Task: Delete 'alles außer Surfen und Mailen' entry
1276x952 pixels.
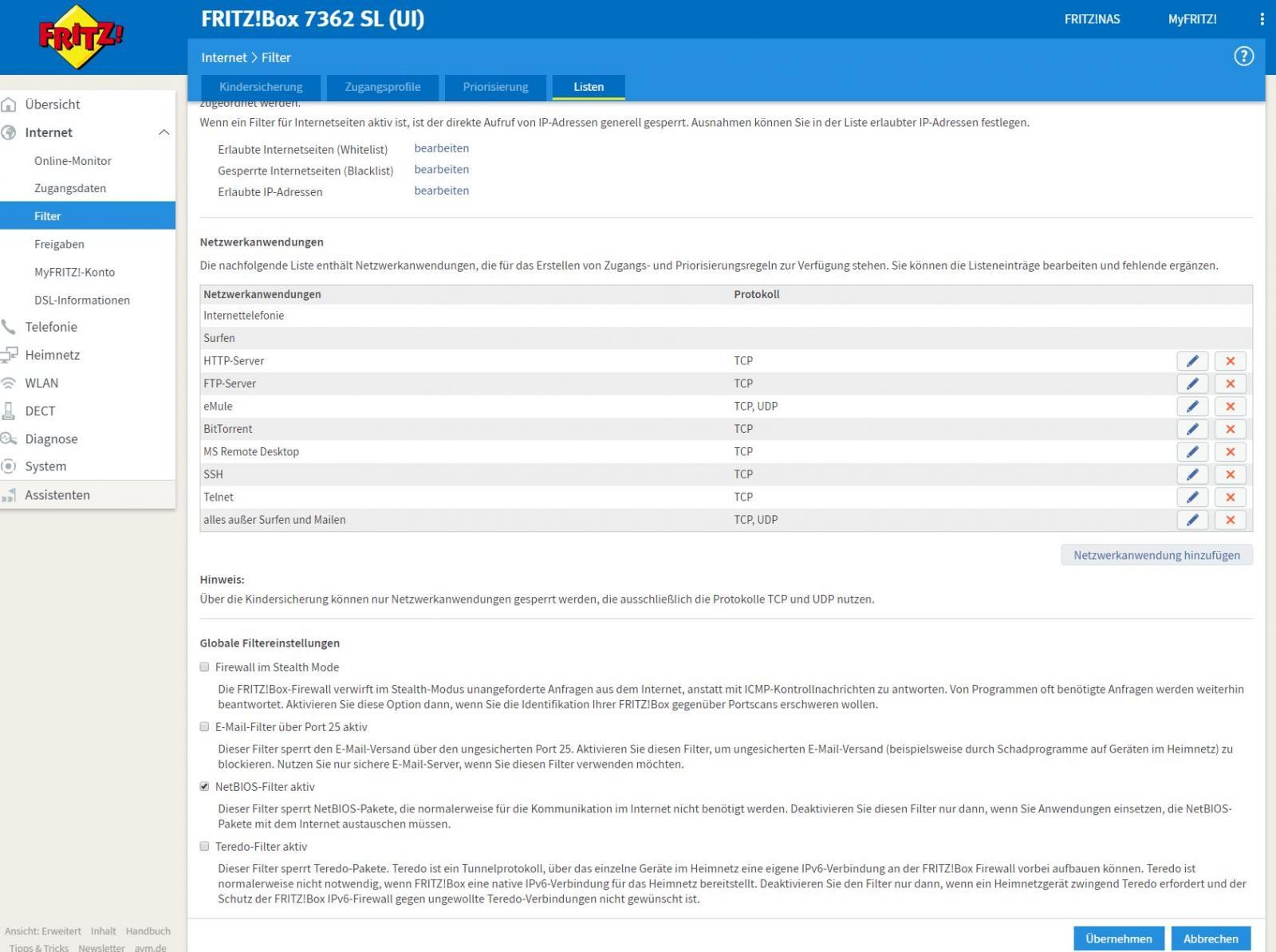Action: (x=1231, y=520)
